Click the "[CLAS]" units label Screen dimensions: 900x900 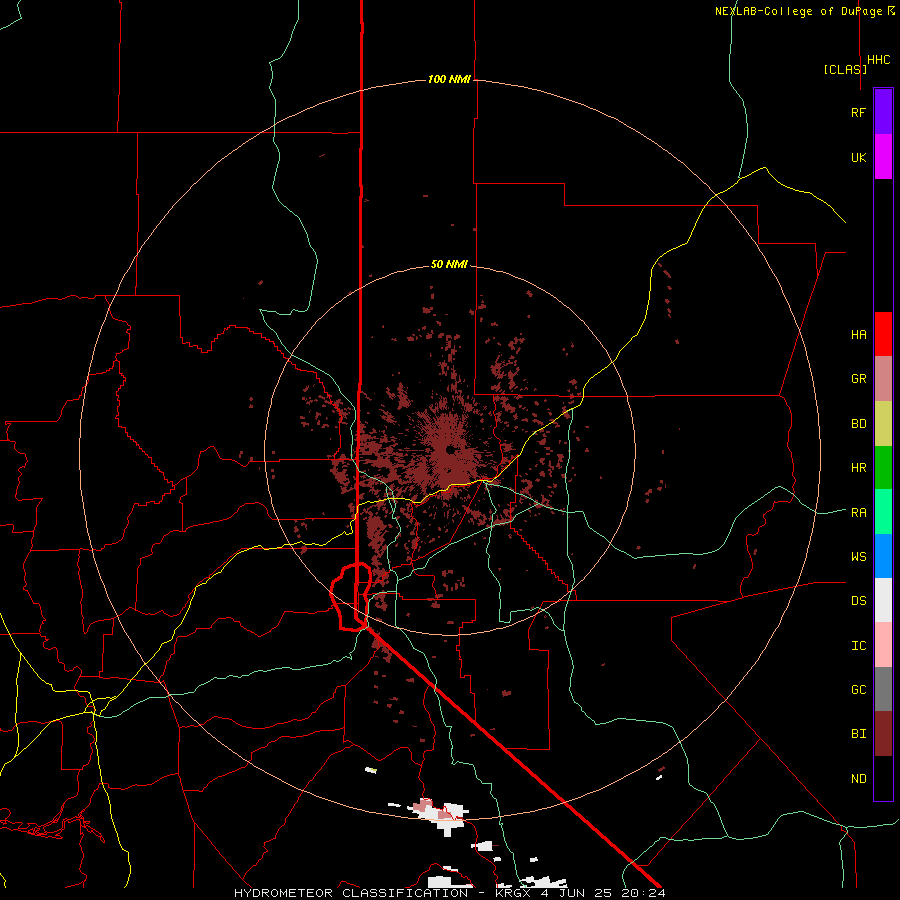point(845,69)
